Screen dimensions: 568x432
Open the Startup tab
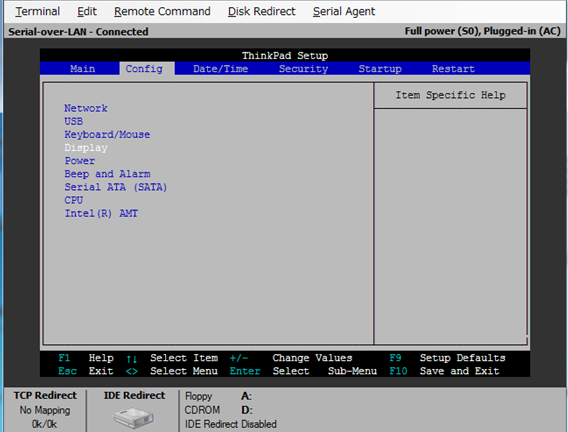click(380, 69)
